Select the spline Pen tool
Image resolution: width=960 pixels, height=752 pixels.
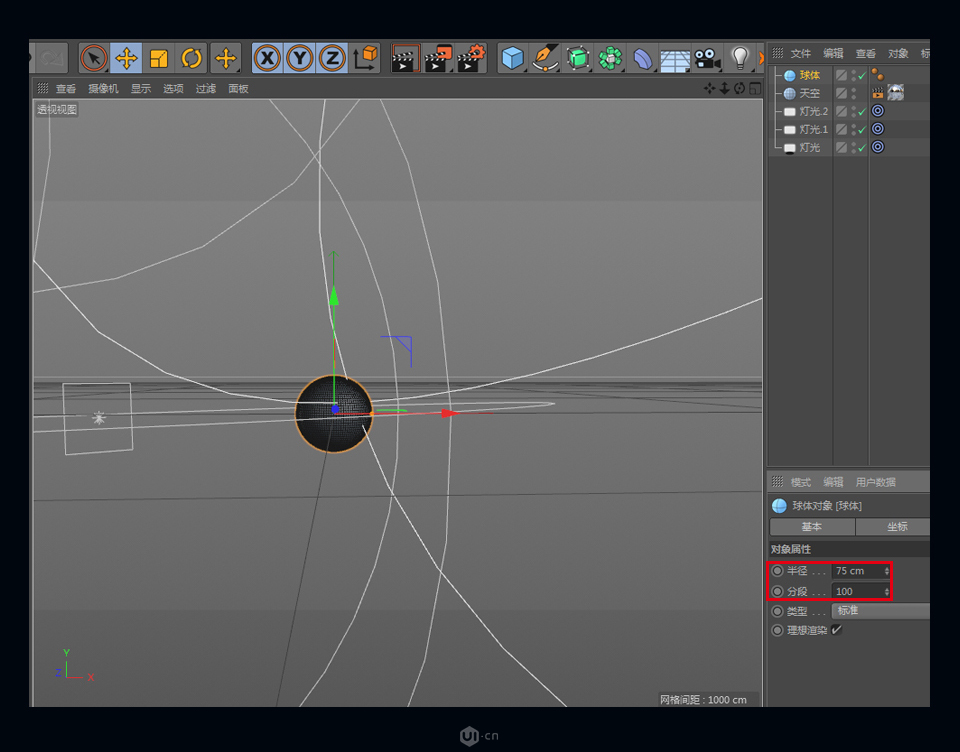(x=545, y=58)
